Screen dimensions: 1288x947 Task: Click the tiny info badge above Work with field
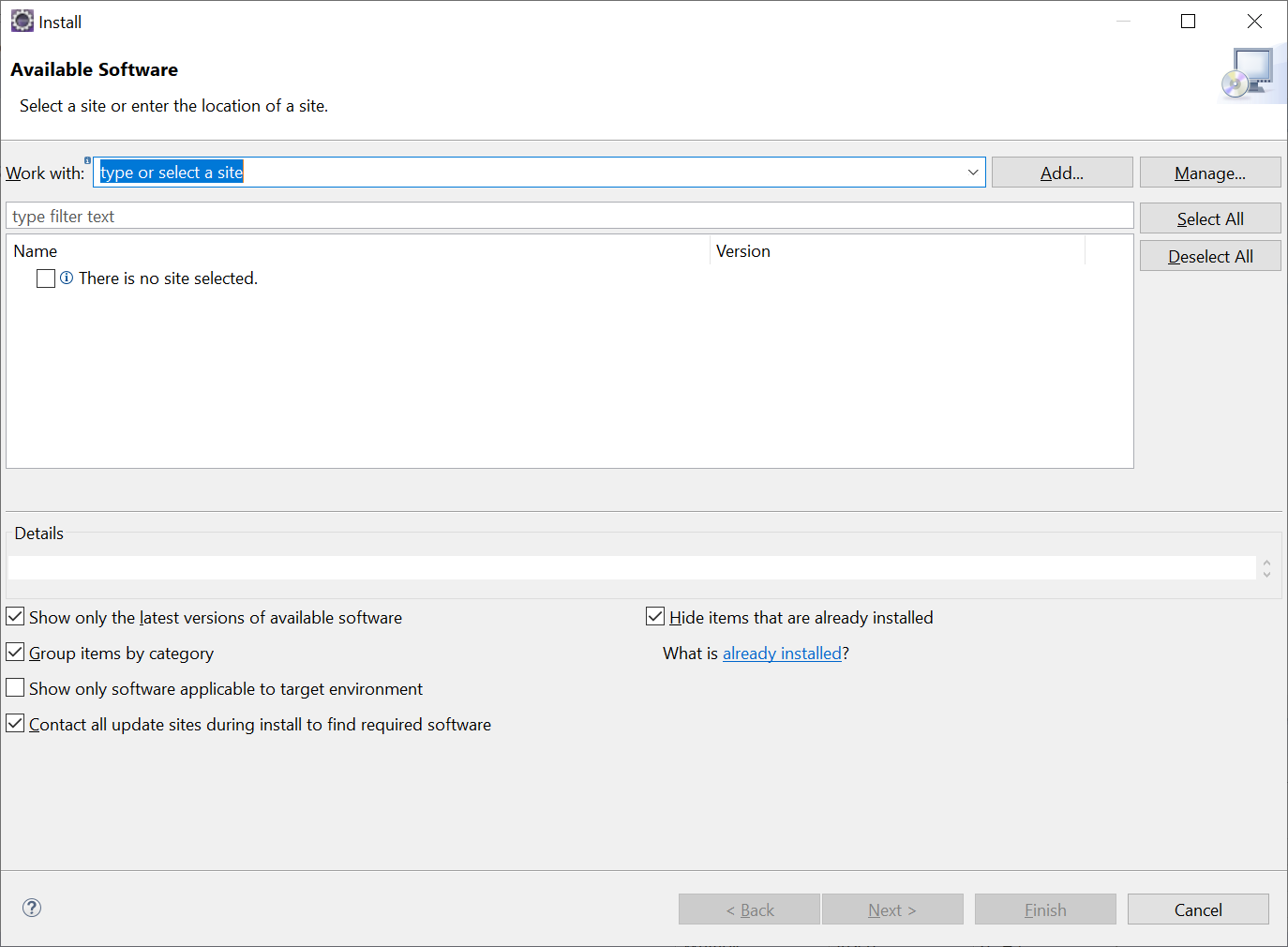(87, 159)
